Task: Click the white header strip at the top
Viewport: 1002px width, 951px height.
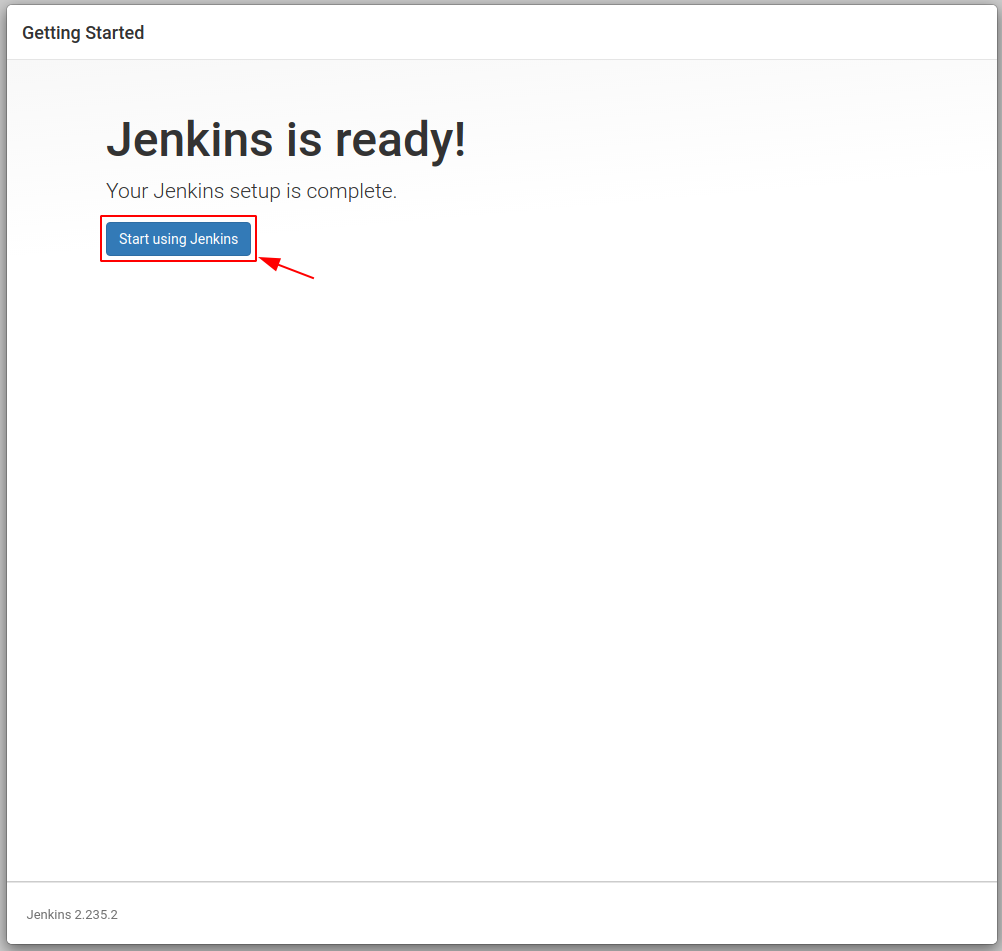Action: point(500,32)
